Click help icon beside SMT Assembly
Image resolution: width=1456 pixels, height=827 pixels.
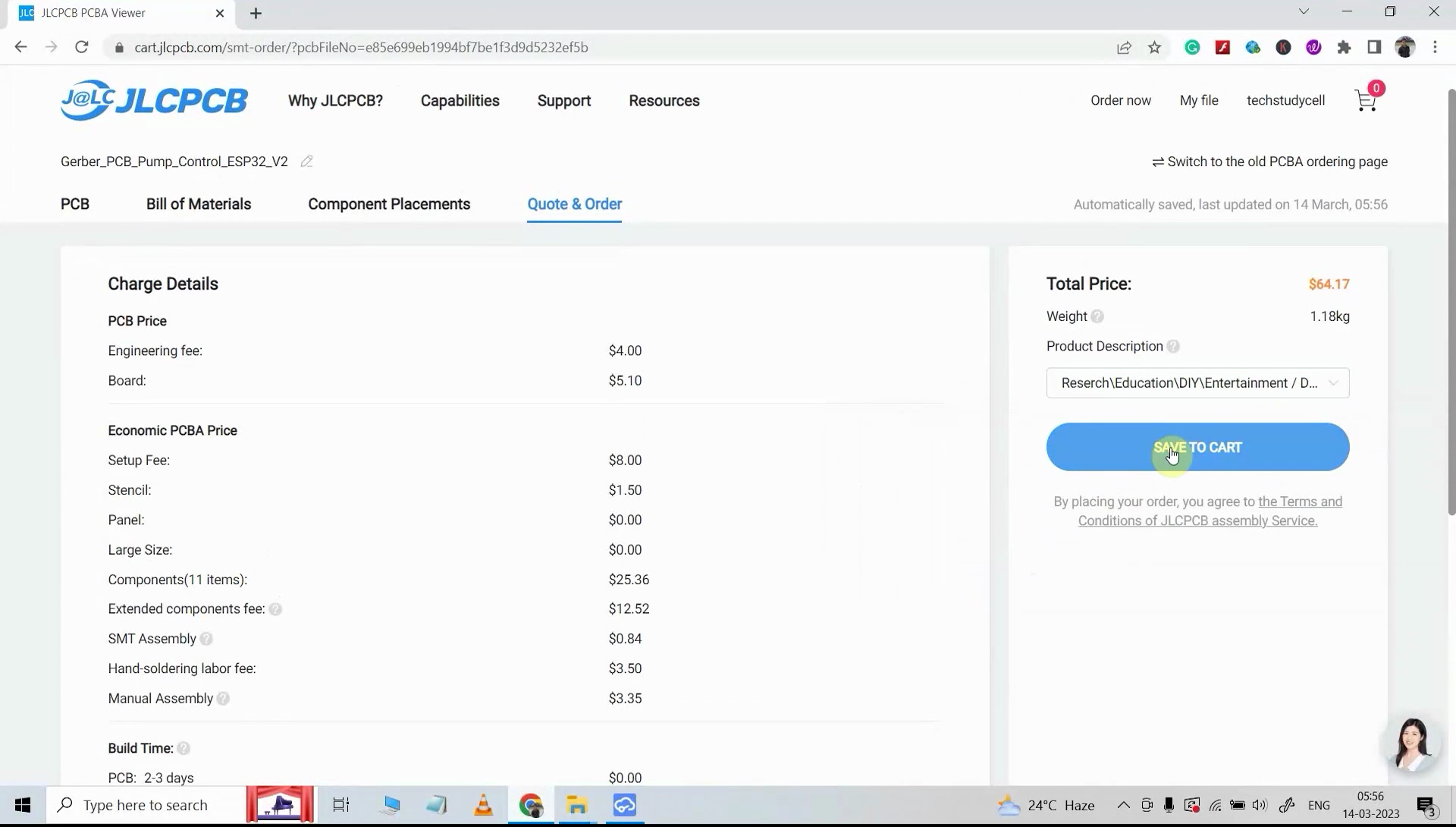206,639
